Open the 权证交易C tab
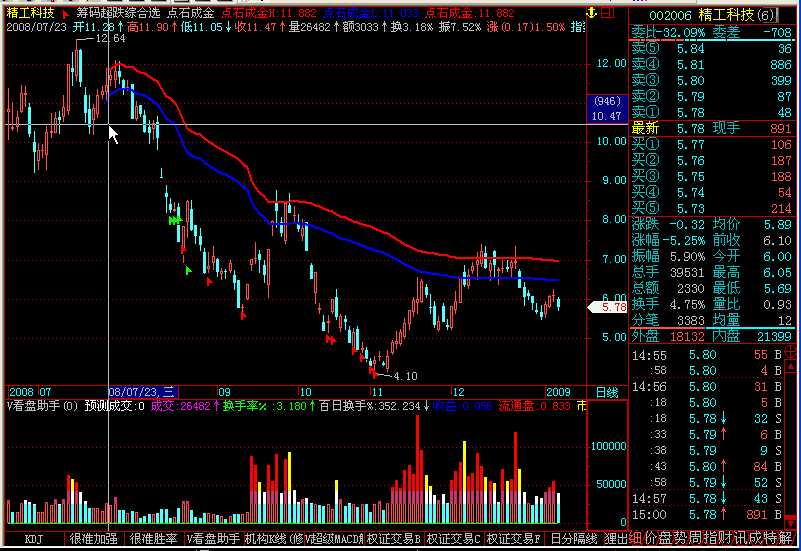The height and width of the screenshot is (551, 801). click(x=454, y=539)
